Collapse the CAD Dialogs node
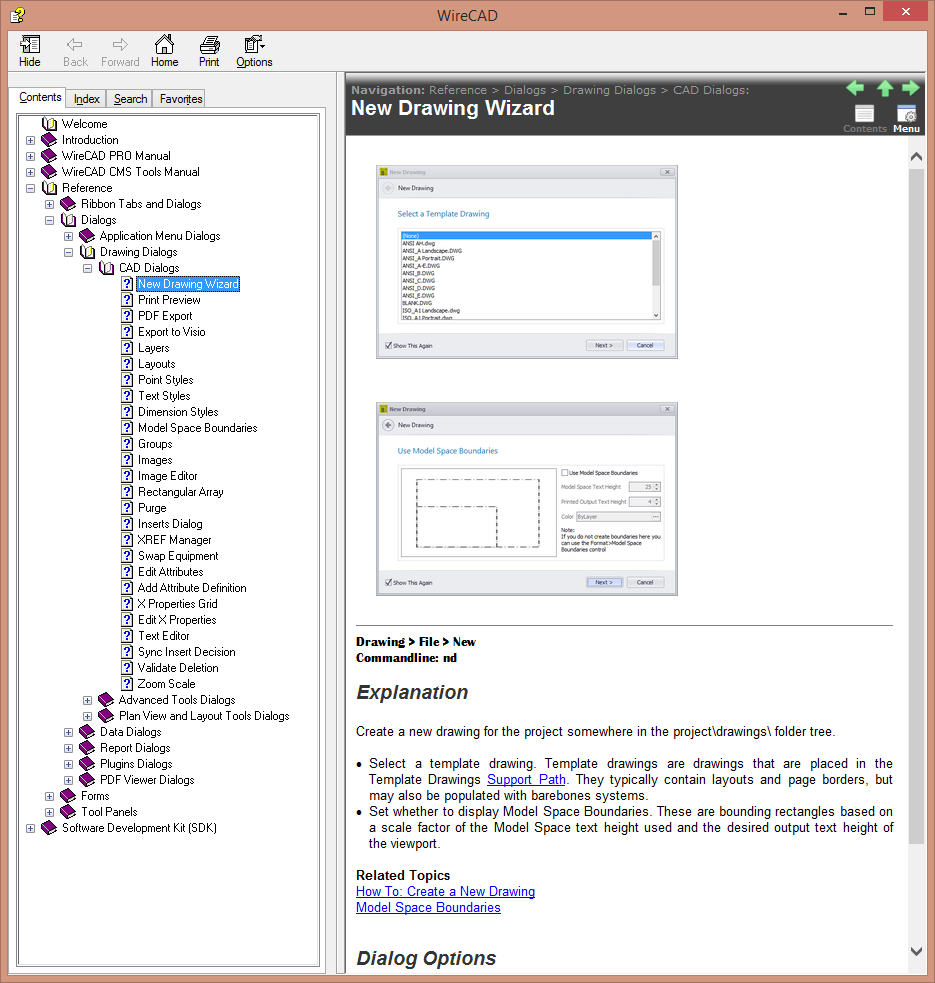935x983 pixels. click(88, 268)
